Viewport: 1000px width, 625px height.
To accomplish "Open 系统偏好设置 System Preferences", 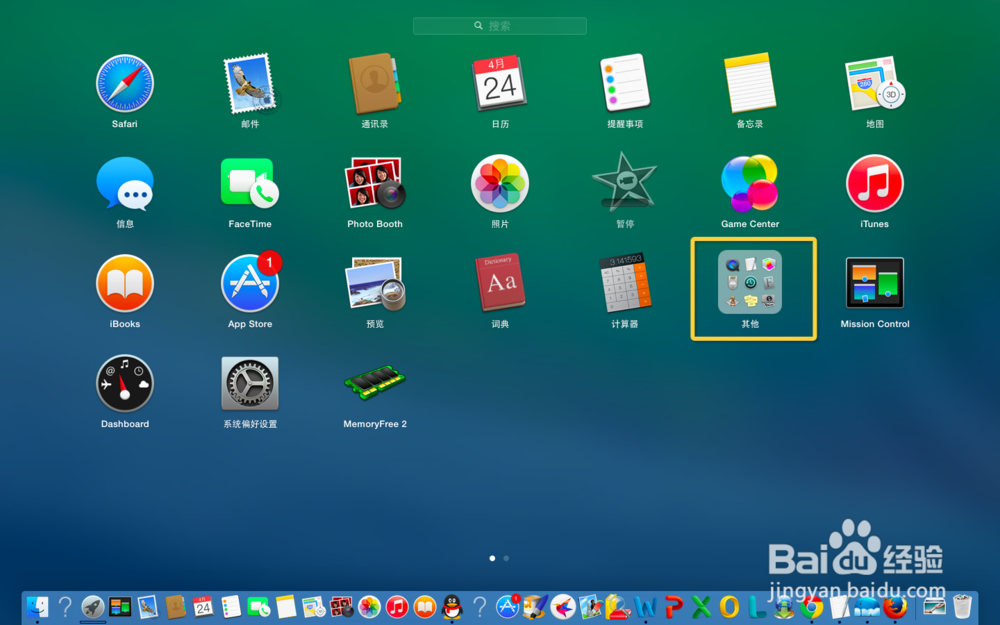I will [250, 383].
